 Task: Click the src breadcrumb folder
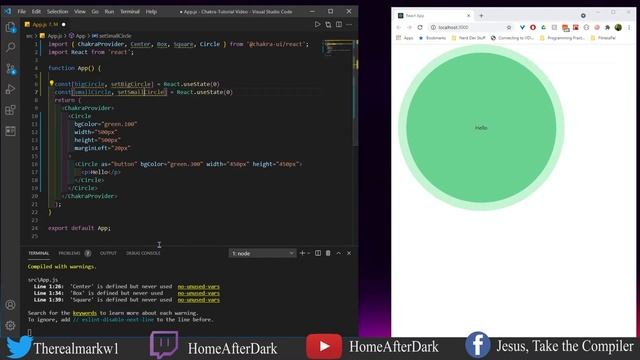pos(29,36)
